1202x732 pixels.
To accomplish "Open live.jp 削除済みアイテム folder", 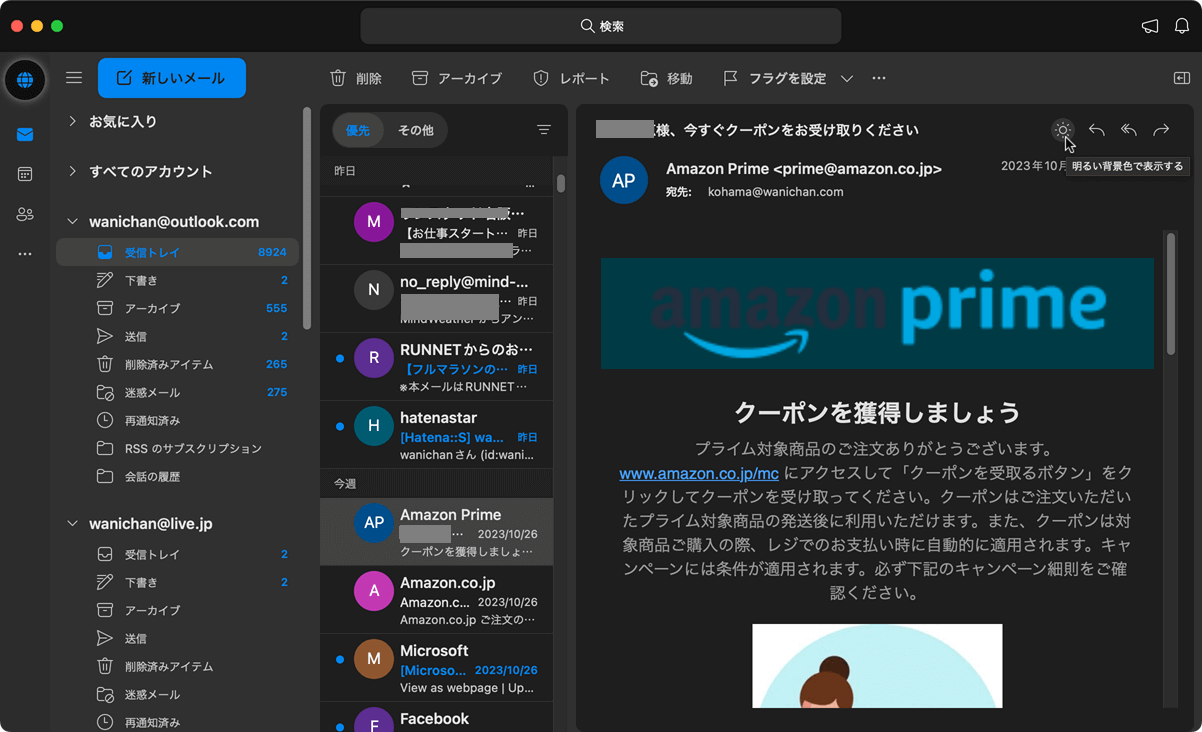I will (178, 666).
